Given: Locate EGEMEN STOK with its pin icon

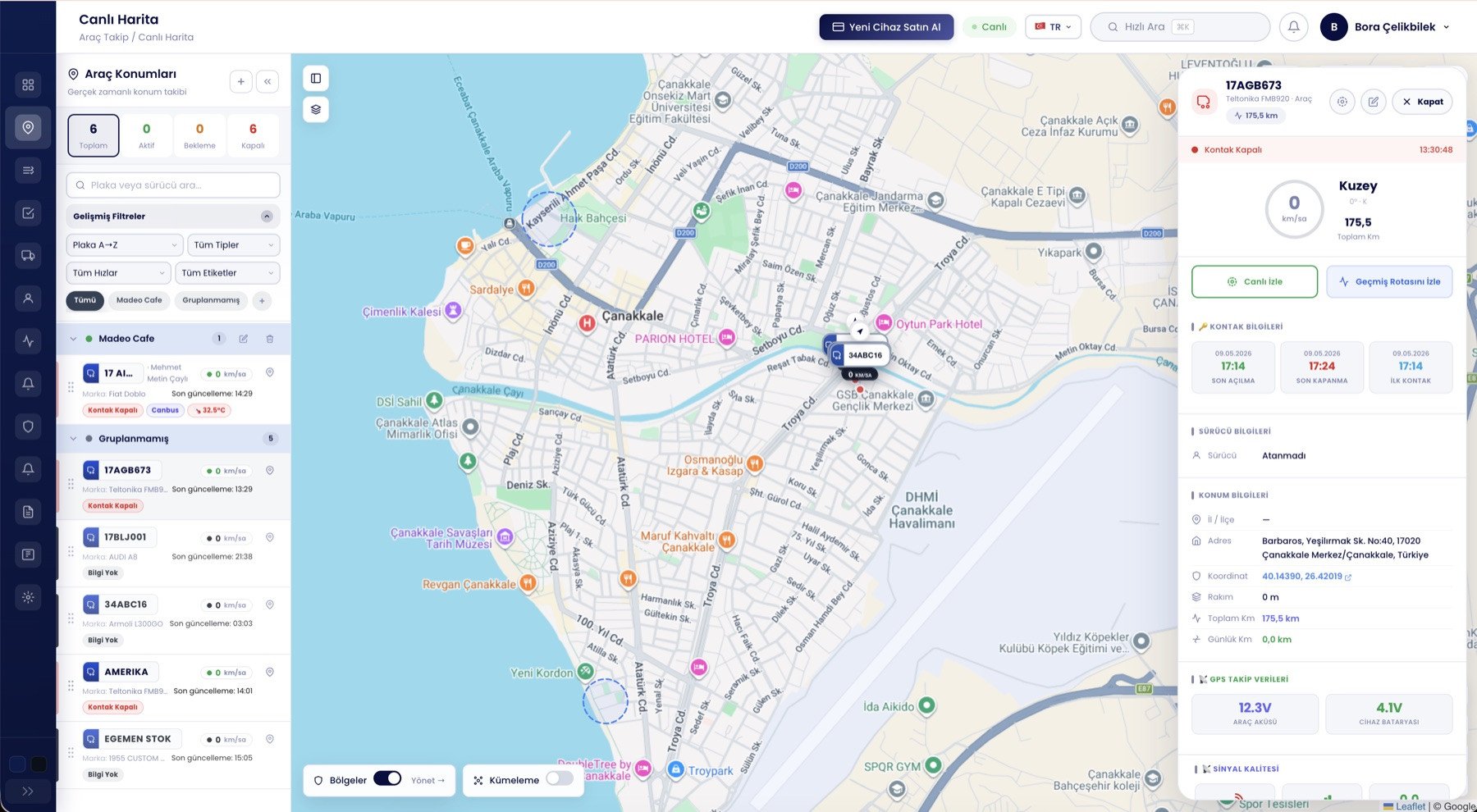Looking at the screenshot, I should 270,740.
